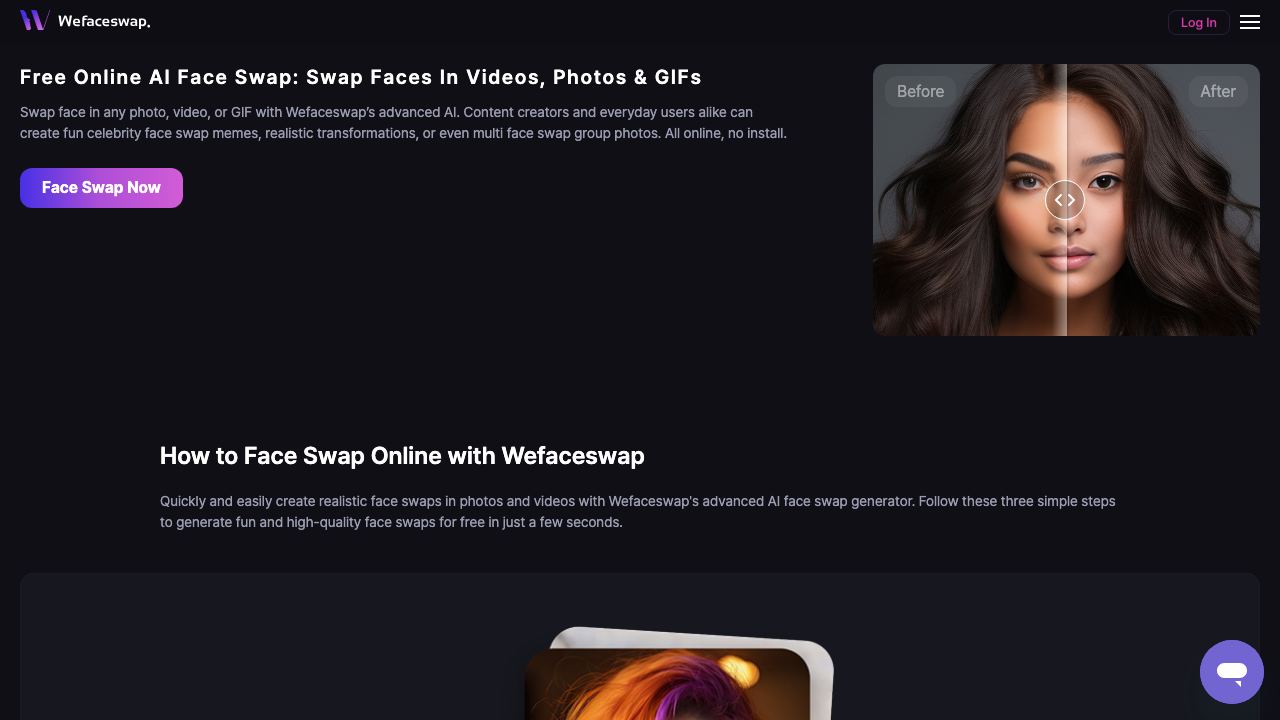Click the Wefaceswap brand name text

point(104,21)
